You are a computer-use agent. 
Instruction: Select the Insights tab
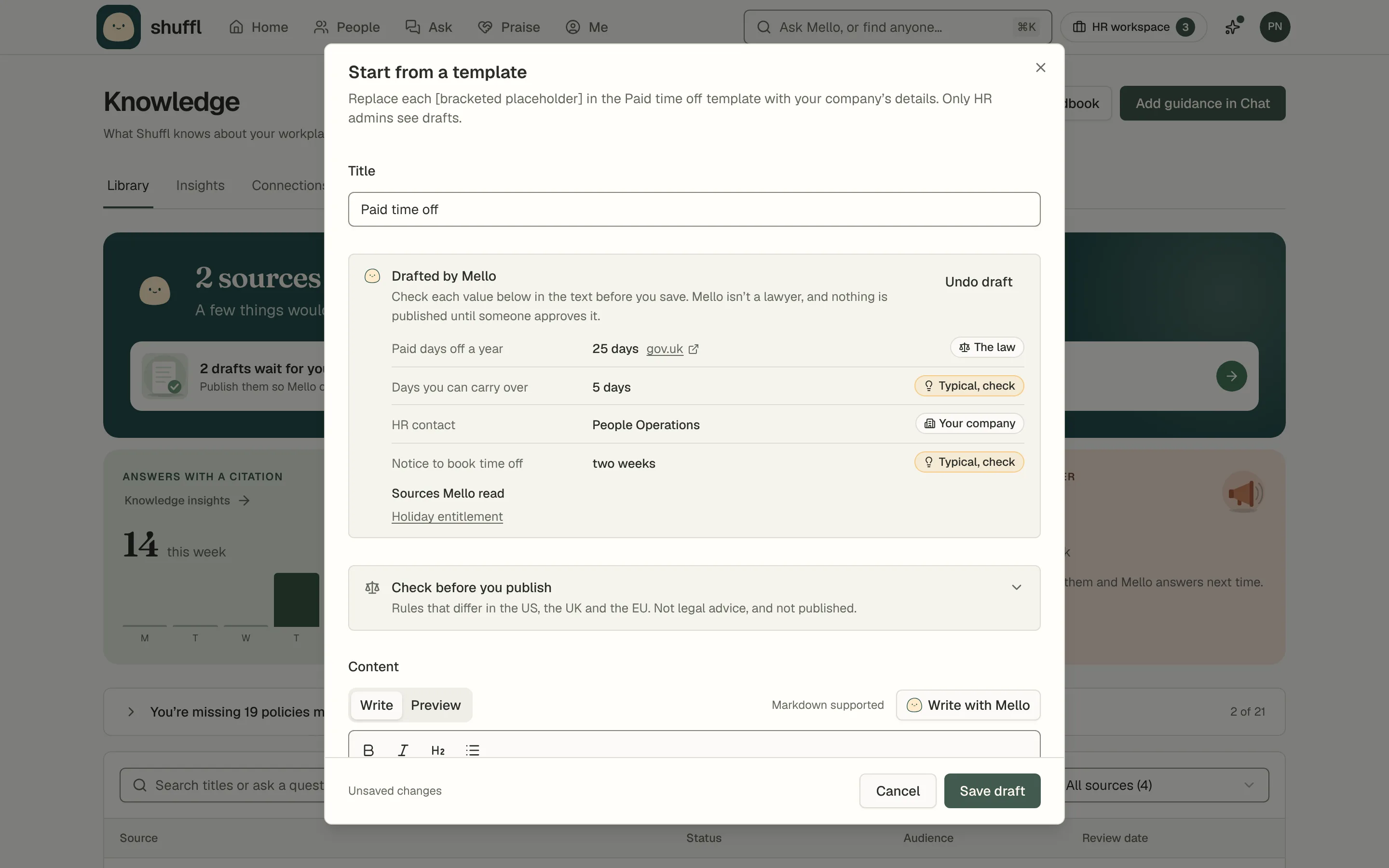[x=200, y=186]
